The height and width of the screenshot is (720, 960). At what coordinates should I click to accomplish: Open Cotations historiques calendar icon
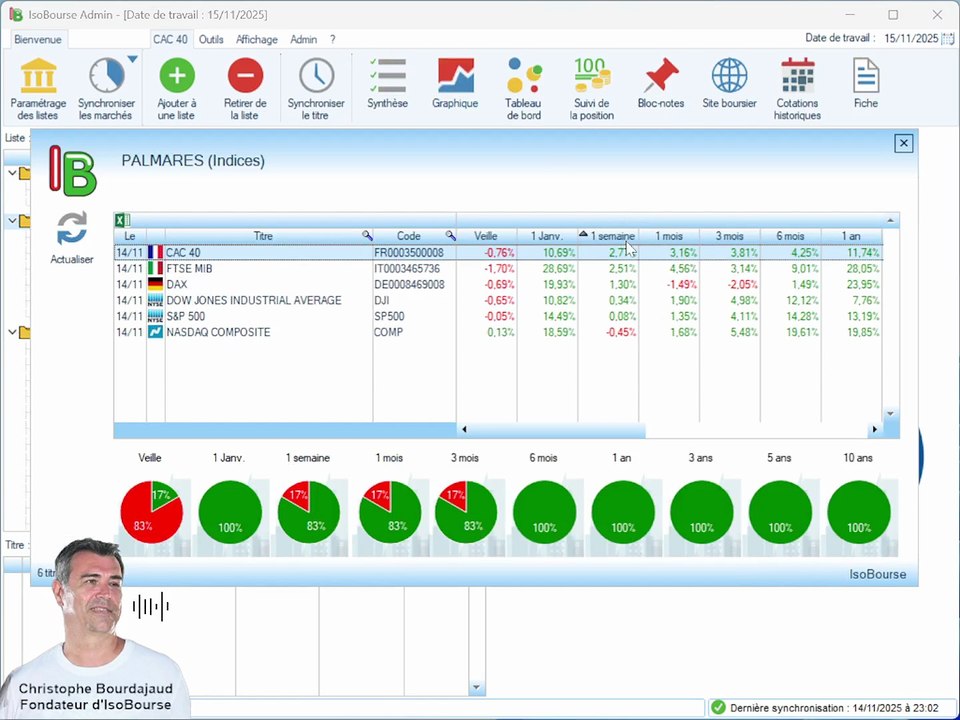click(x=797, y=75)
